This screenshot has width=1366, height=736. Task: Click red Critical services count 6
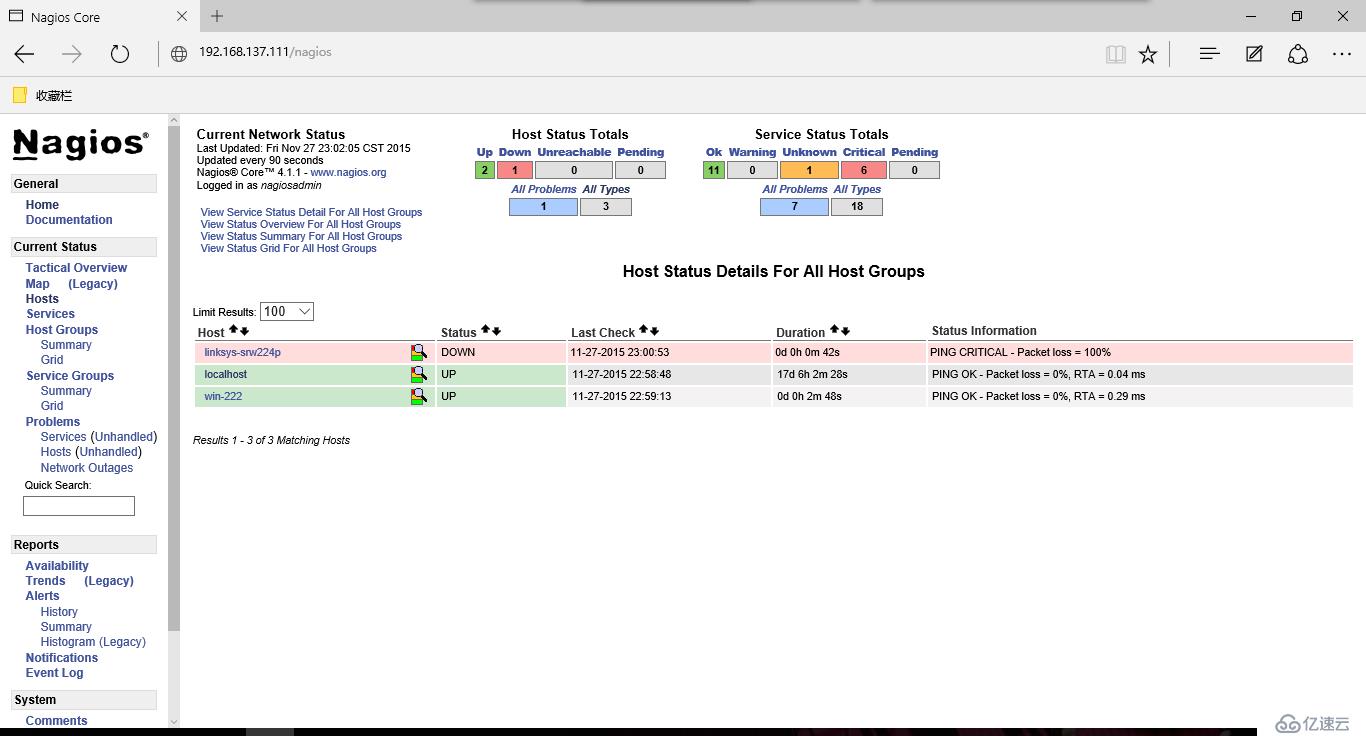864,170
